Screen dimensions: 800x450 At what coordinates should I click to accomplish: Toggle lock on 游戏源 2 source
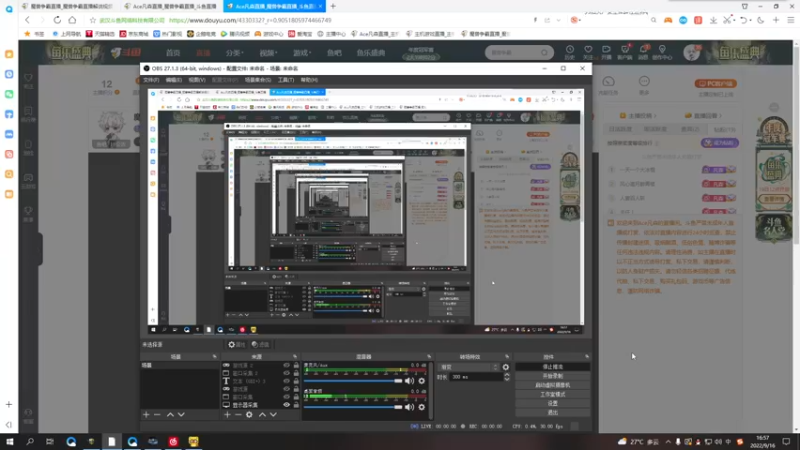(x=296, y=365)
